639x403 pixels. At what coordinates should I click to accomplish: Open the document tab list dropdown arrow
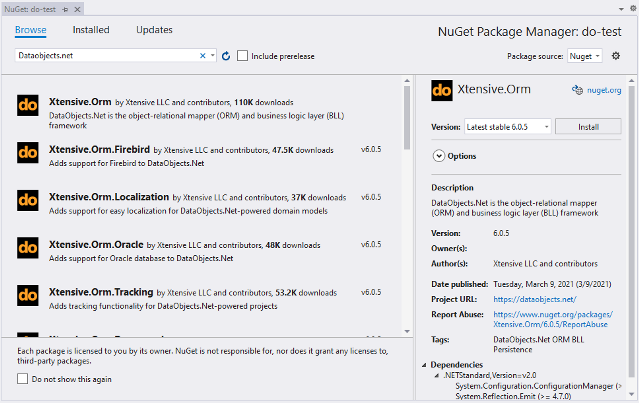coord(621,9)
